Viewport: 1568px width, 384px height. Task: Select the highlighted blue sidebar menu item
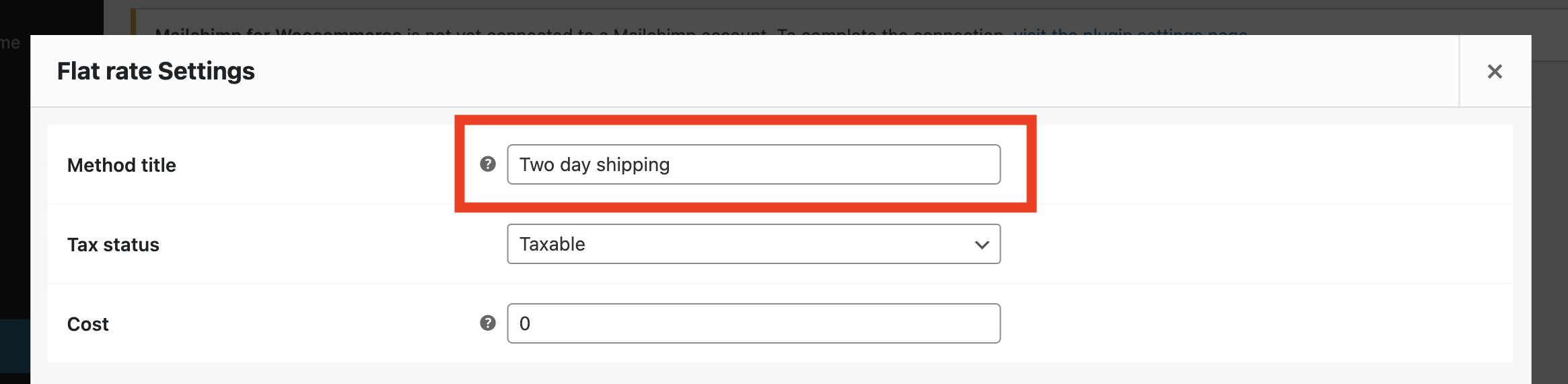pyautogui.click(x=15, y=346)
